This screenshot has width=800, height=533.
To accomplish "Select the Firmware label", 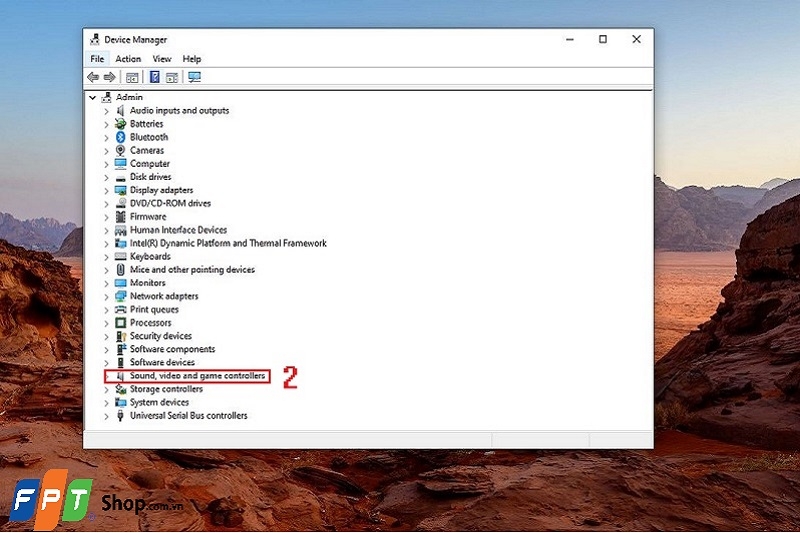I will click(148, 216).
